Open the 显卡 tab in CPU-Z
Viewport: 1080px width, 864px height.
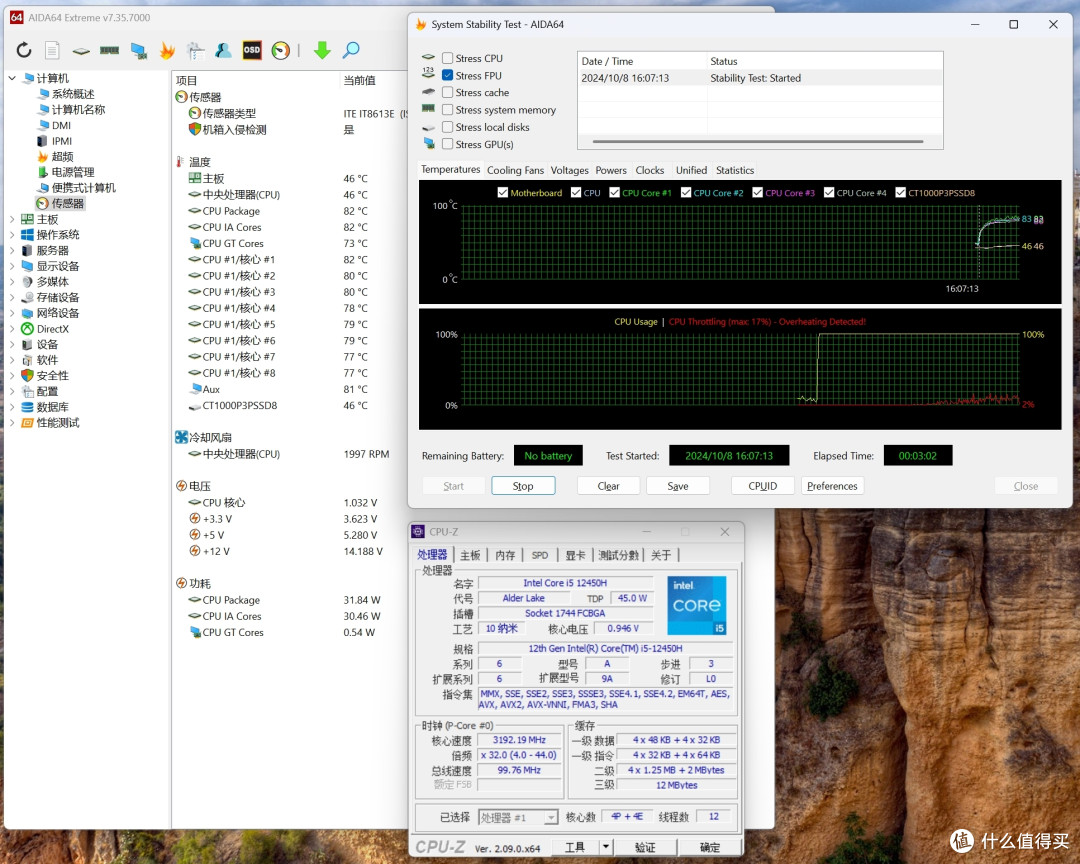click(575, 555)
